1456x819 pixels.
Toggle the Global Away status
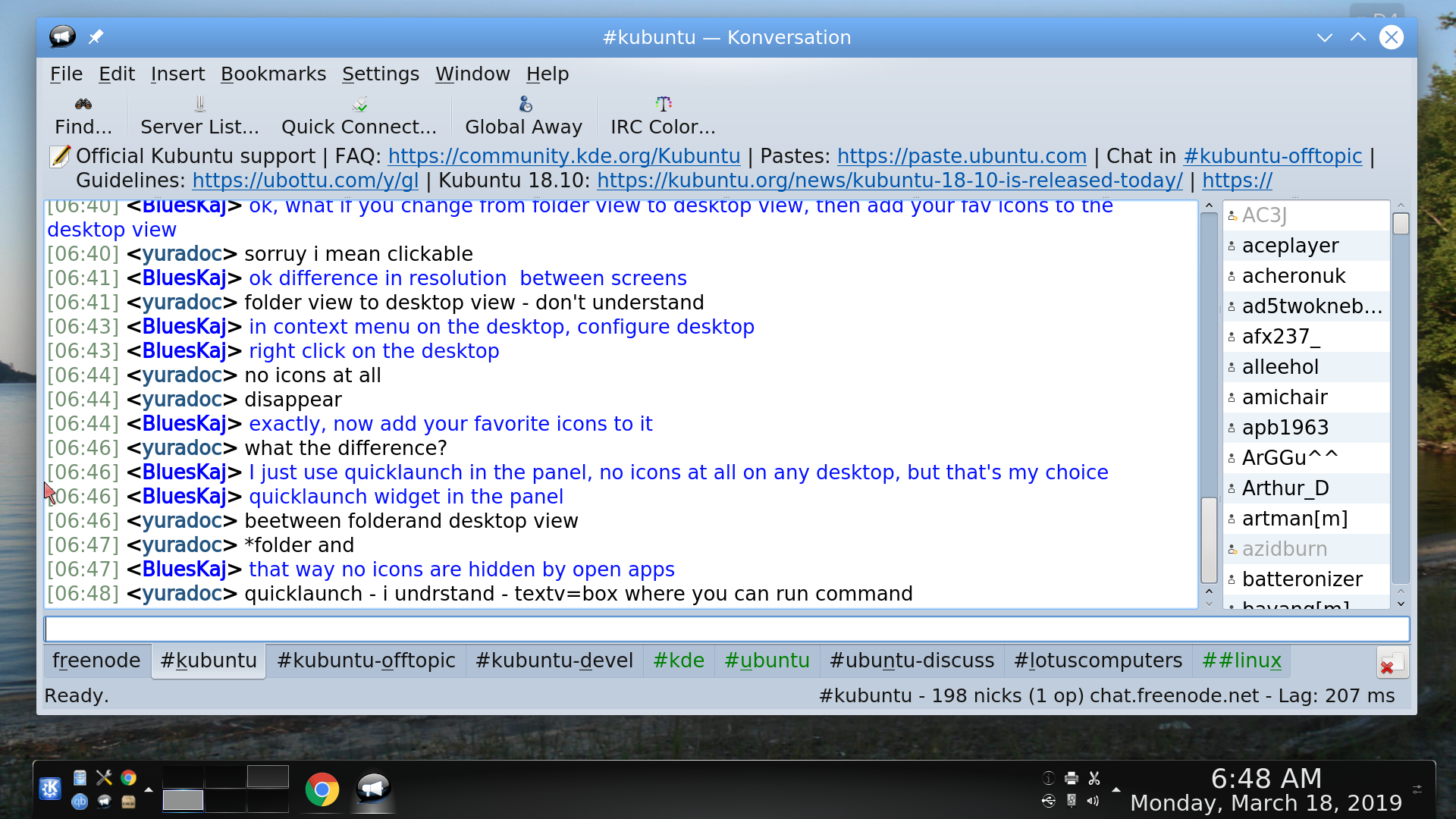(x=524, y=115)
